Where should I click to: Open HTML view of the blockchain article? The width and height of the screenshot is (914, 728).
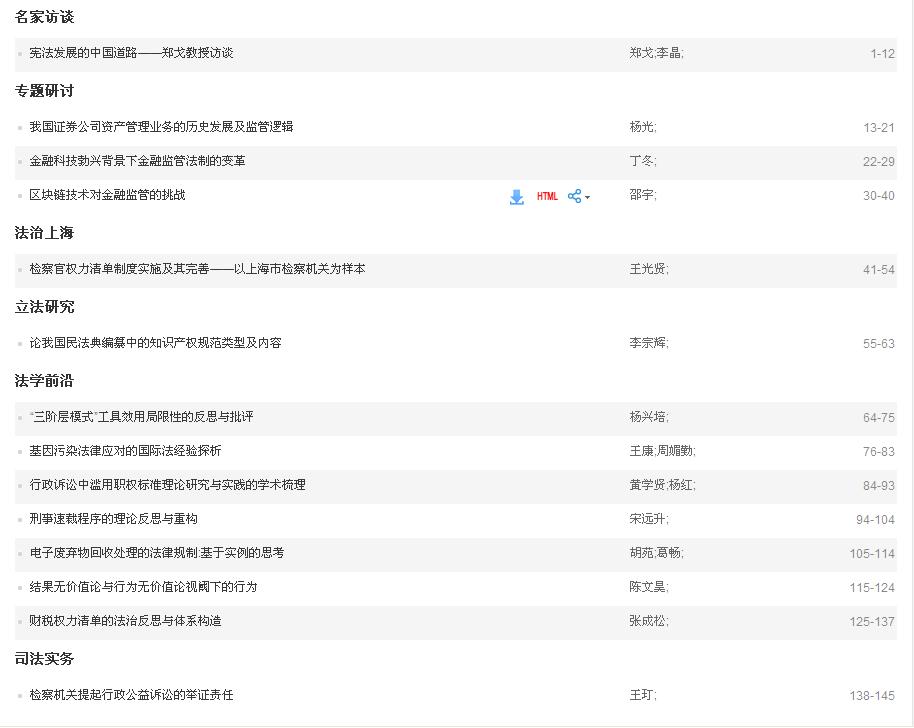pos(547,197)
